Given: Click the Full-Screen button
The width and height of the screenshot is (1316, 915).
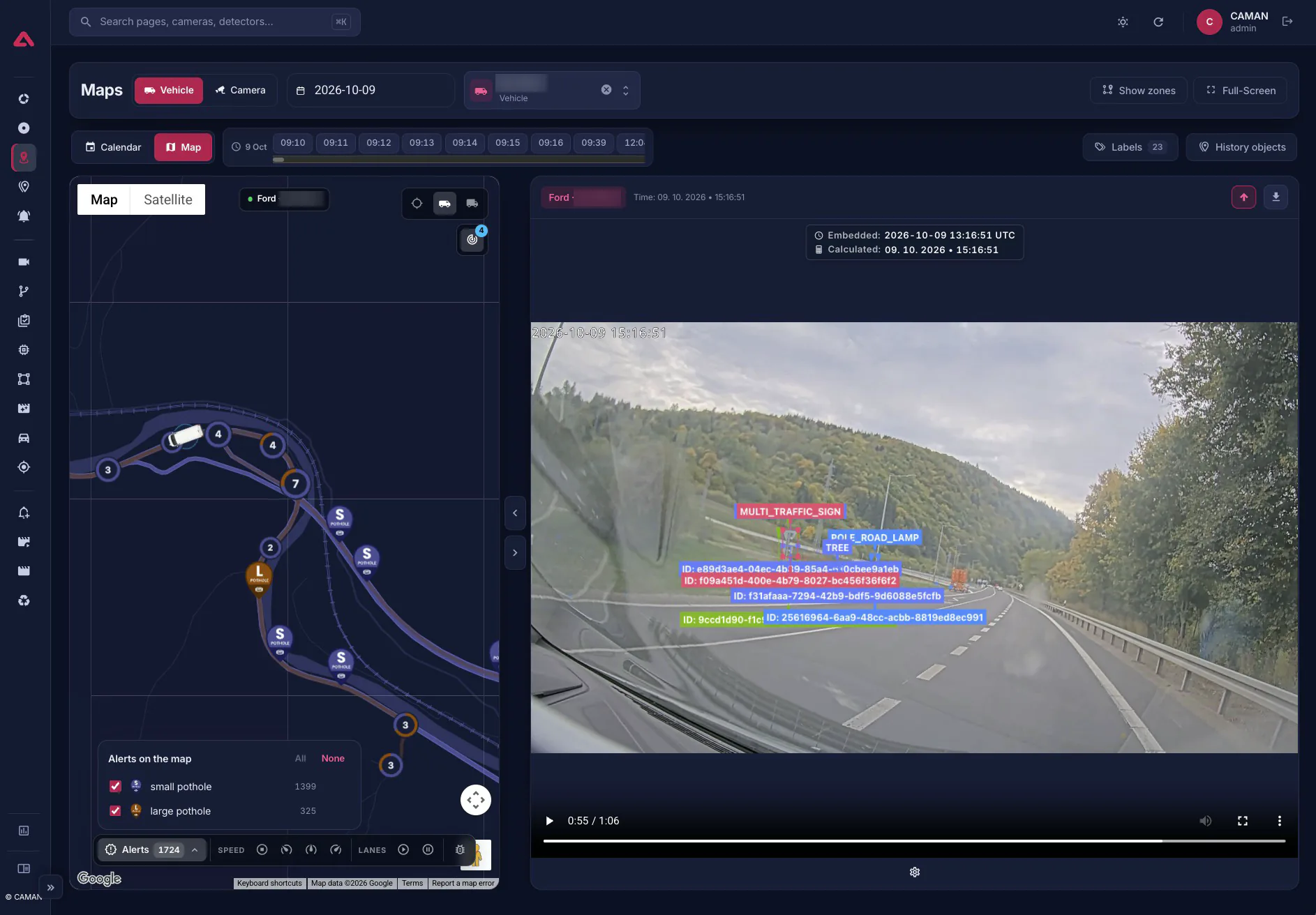Looking at the screenshot, I should [x=1240, y=91].
